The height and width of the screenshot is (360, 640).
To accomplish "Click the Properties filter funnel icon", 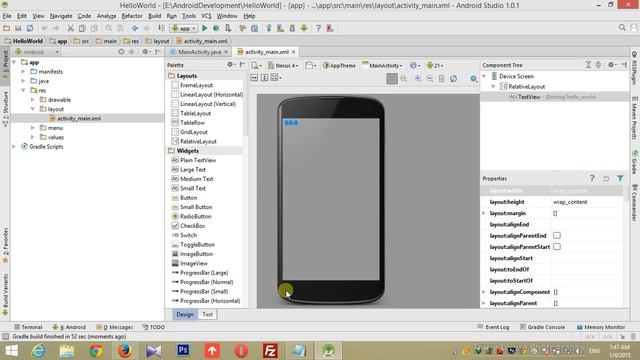I will coord(620,178).
